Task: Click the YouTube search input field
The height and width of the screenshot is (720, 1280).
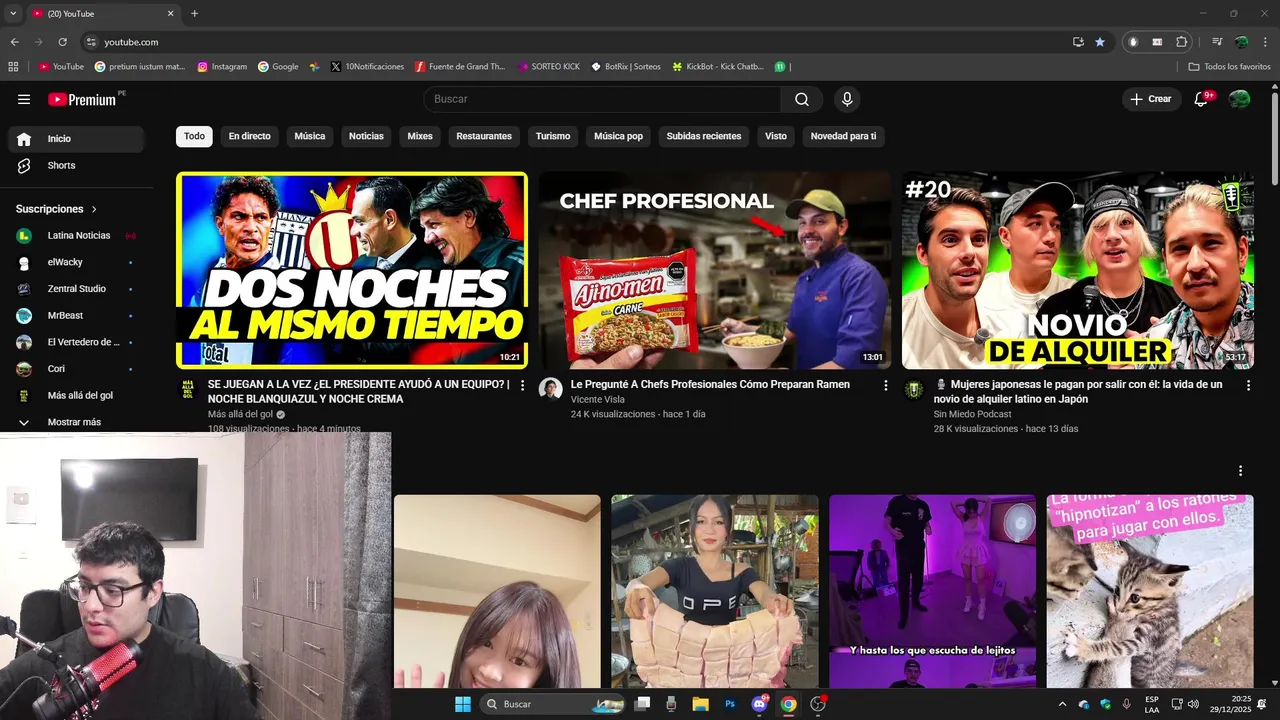Action: [603, 99]
